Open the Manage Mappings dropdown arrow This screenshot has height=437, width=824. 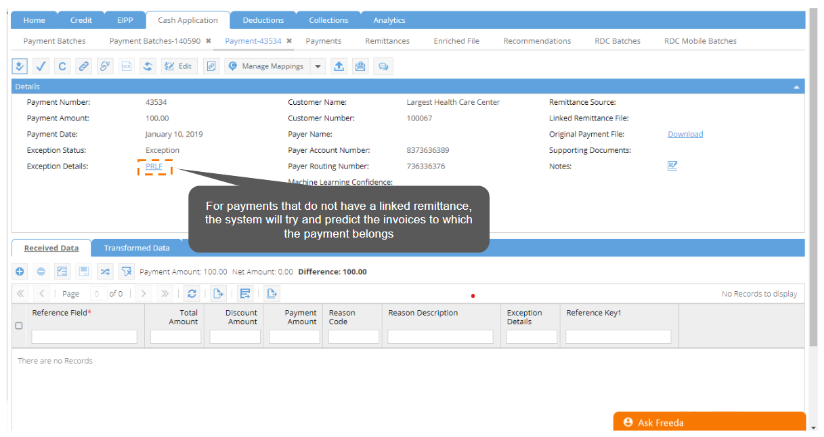(318, 66)
